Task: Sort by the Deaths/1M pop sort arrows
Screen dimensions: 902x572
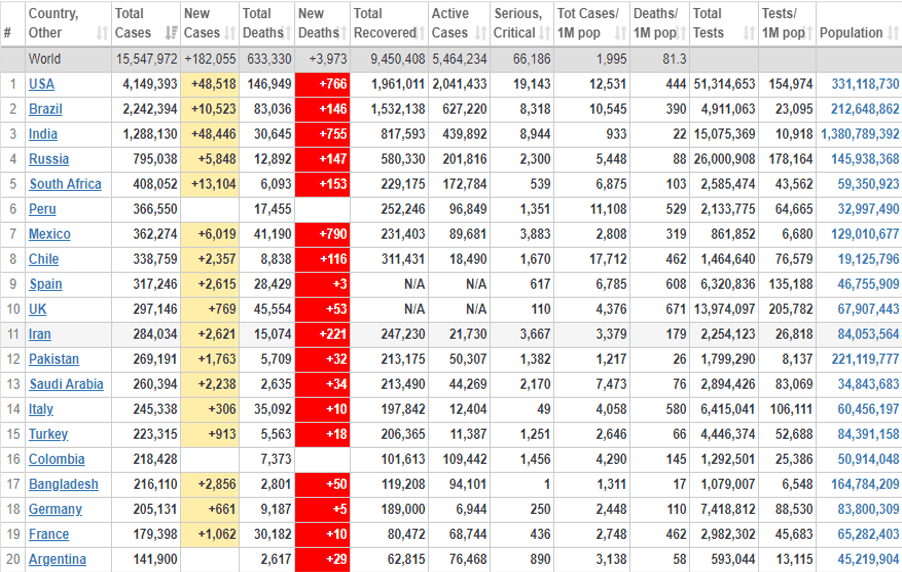Action: pyautogui.click(x=682, y=33)
